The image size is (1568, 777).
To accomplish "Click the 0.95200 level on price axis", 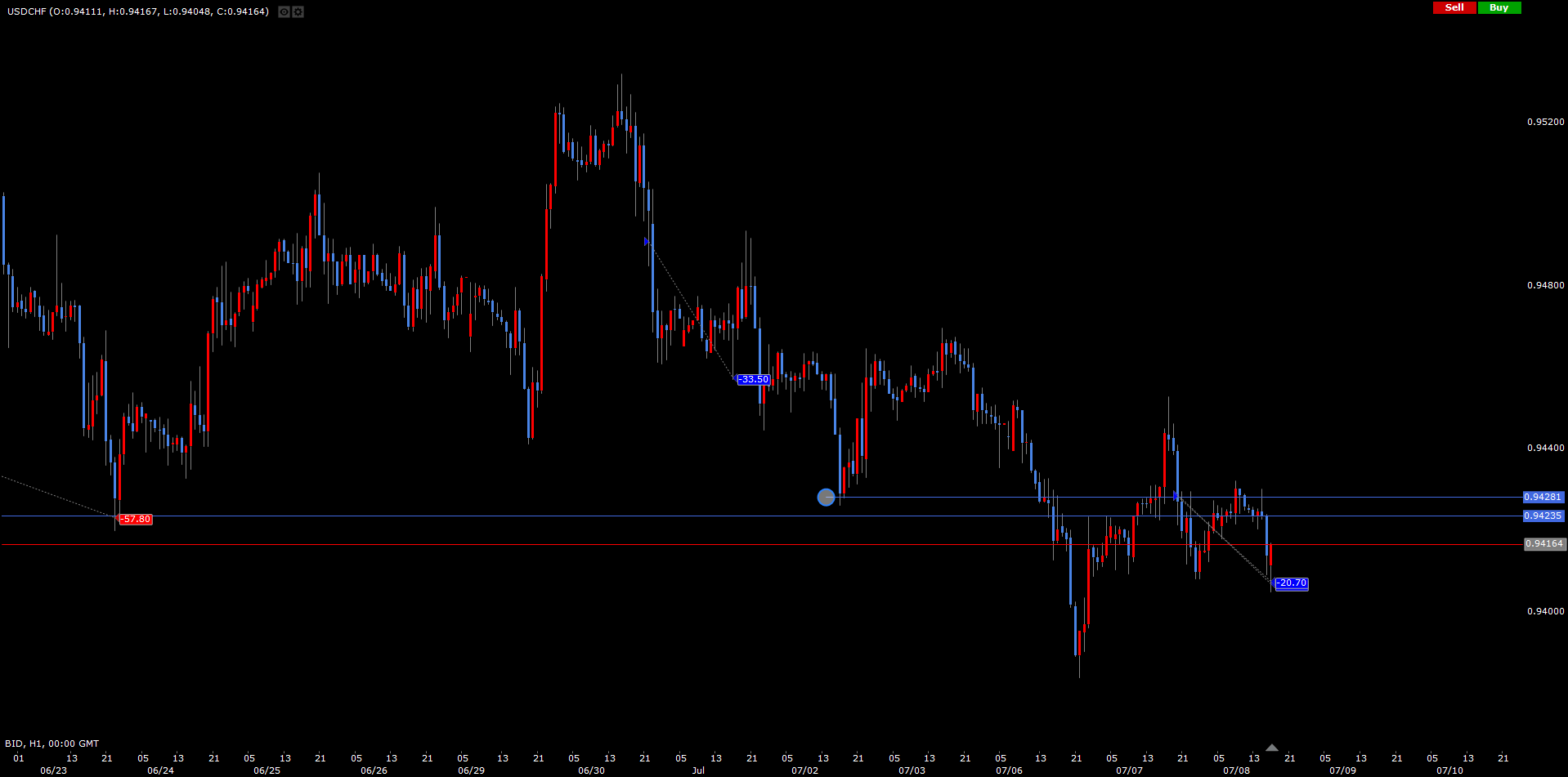I will 1545,122.
